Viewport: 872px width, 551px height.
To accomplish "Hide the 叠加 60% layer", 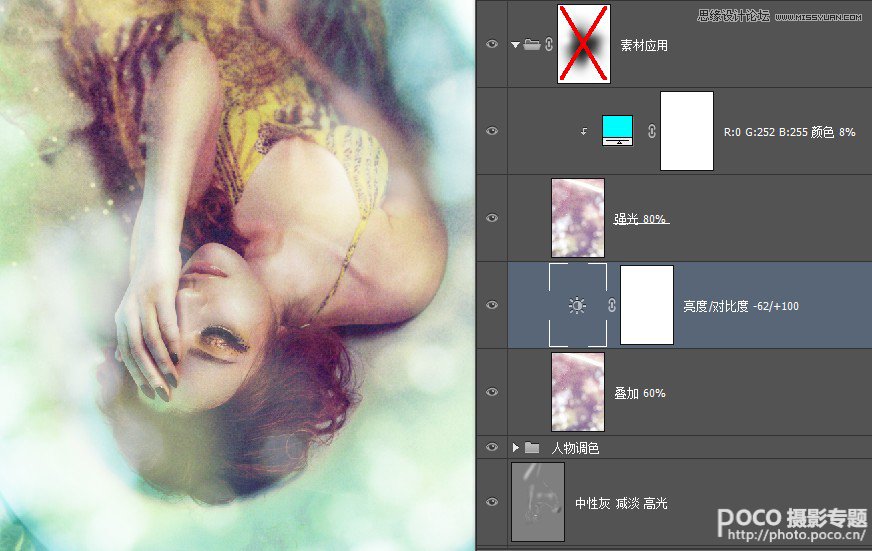I will [x=492, y=392].
